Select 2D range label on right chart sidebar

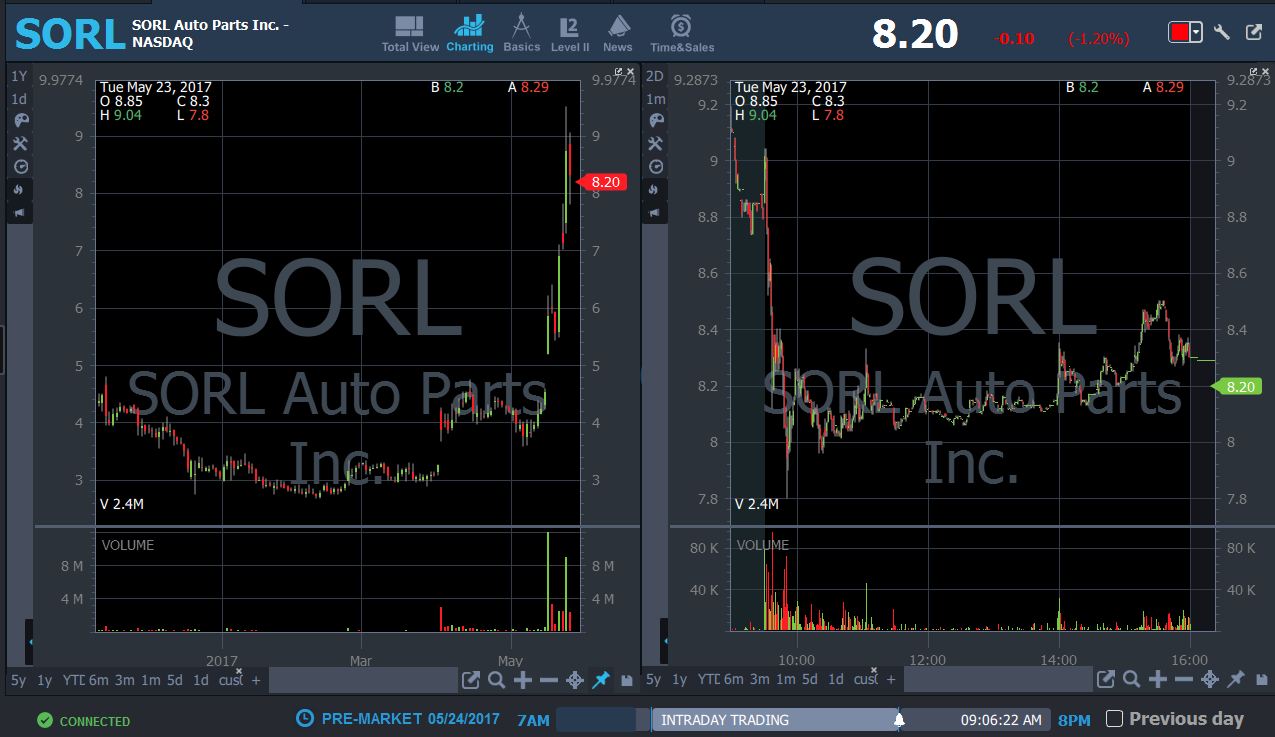[x=655, y=76]
